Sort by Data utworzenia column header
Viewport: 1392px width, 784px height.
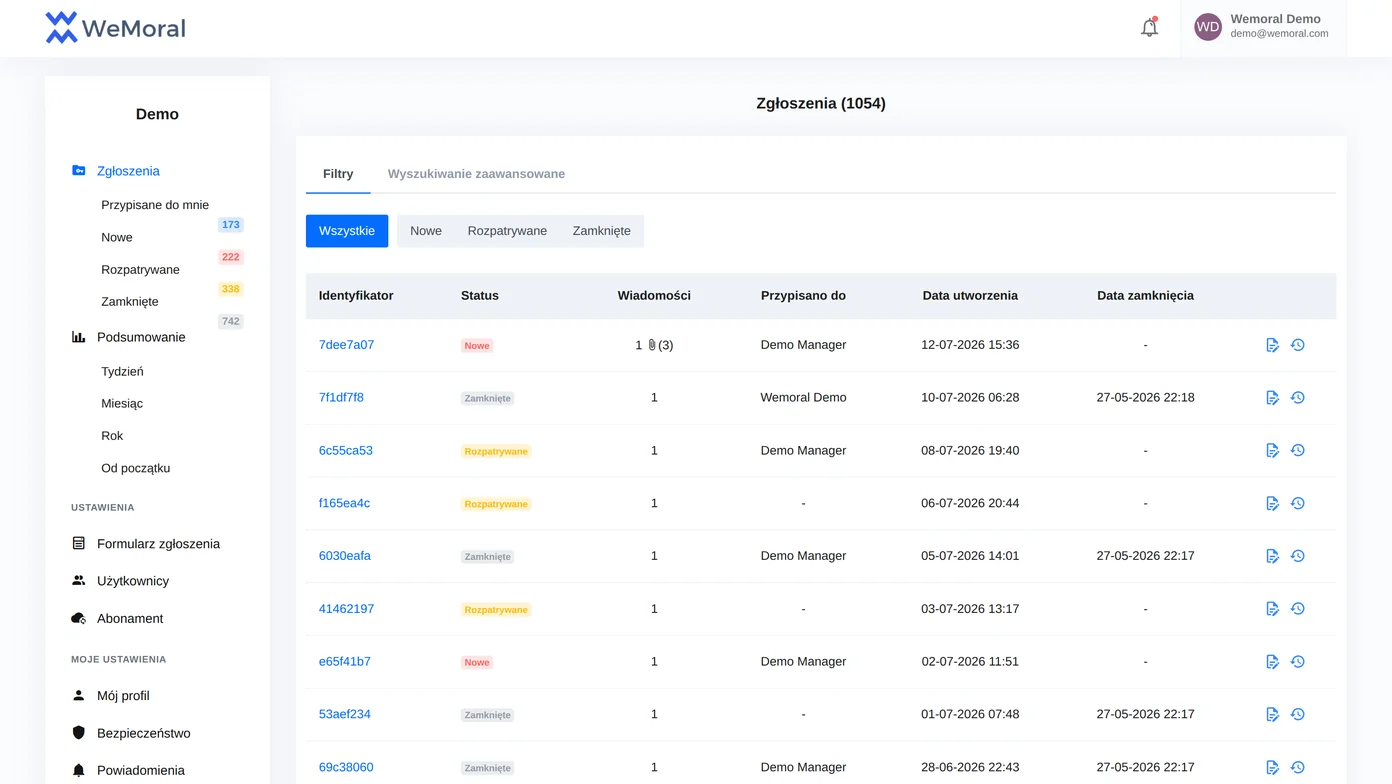click(x=970, y=296)
